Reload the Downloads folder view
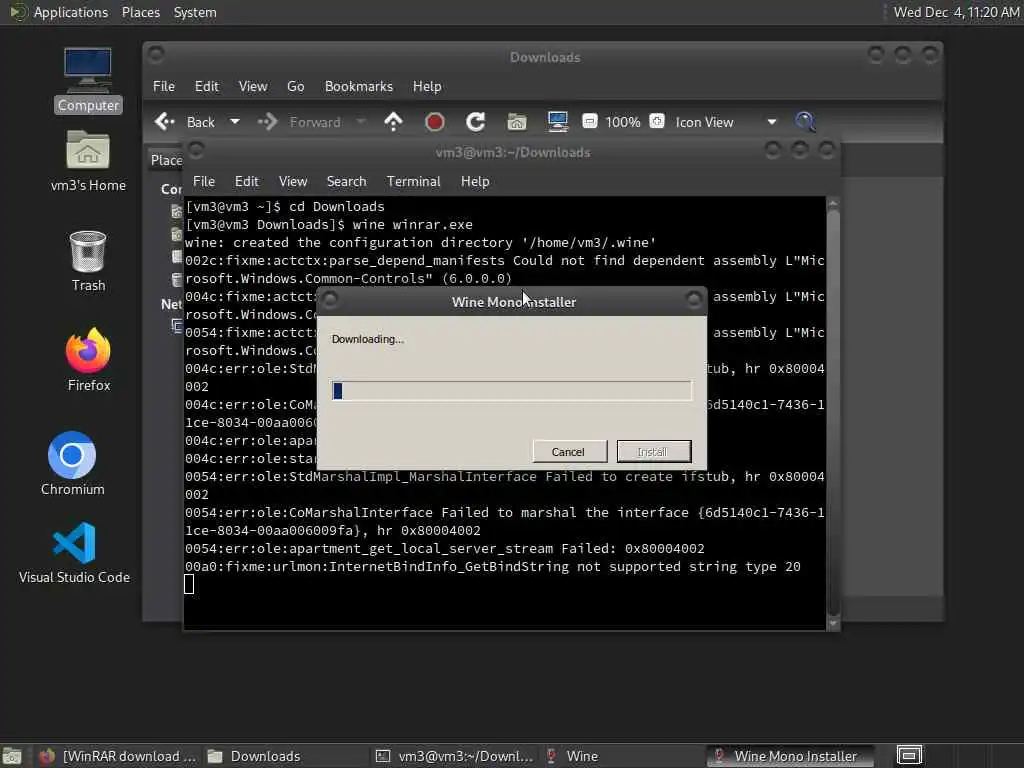The image size is (1024, 768). click(475, 122)
